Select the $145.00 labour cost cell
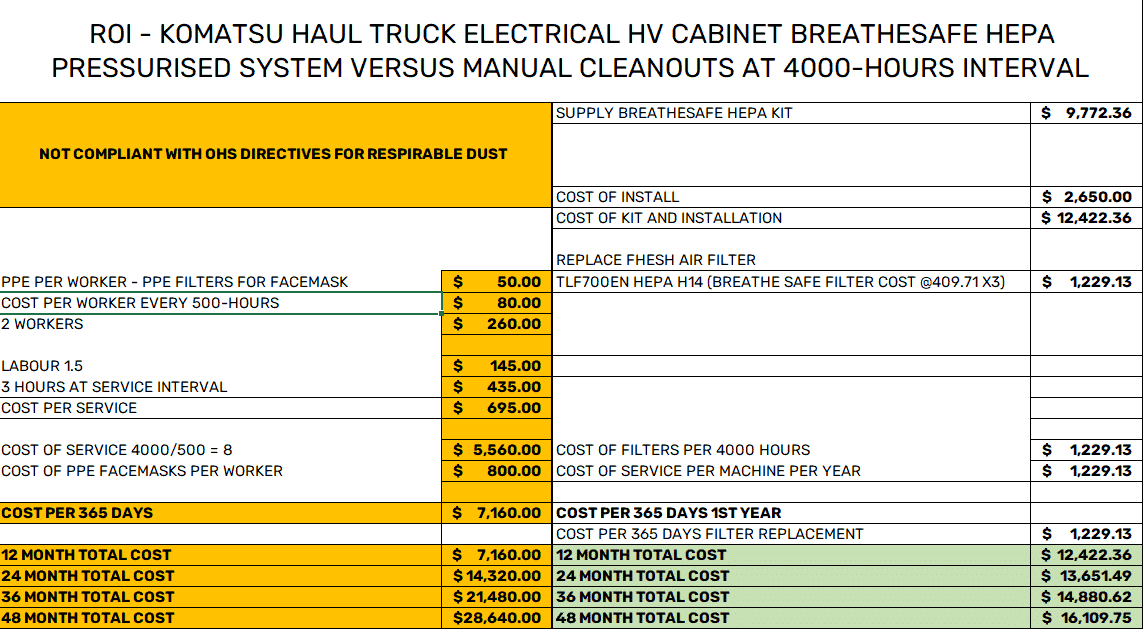 click(x=497, y=366)
